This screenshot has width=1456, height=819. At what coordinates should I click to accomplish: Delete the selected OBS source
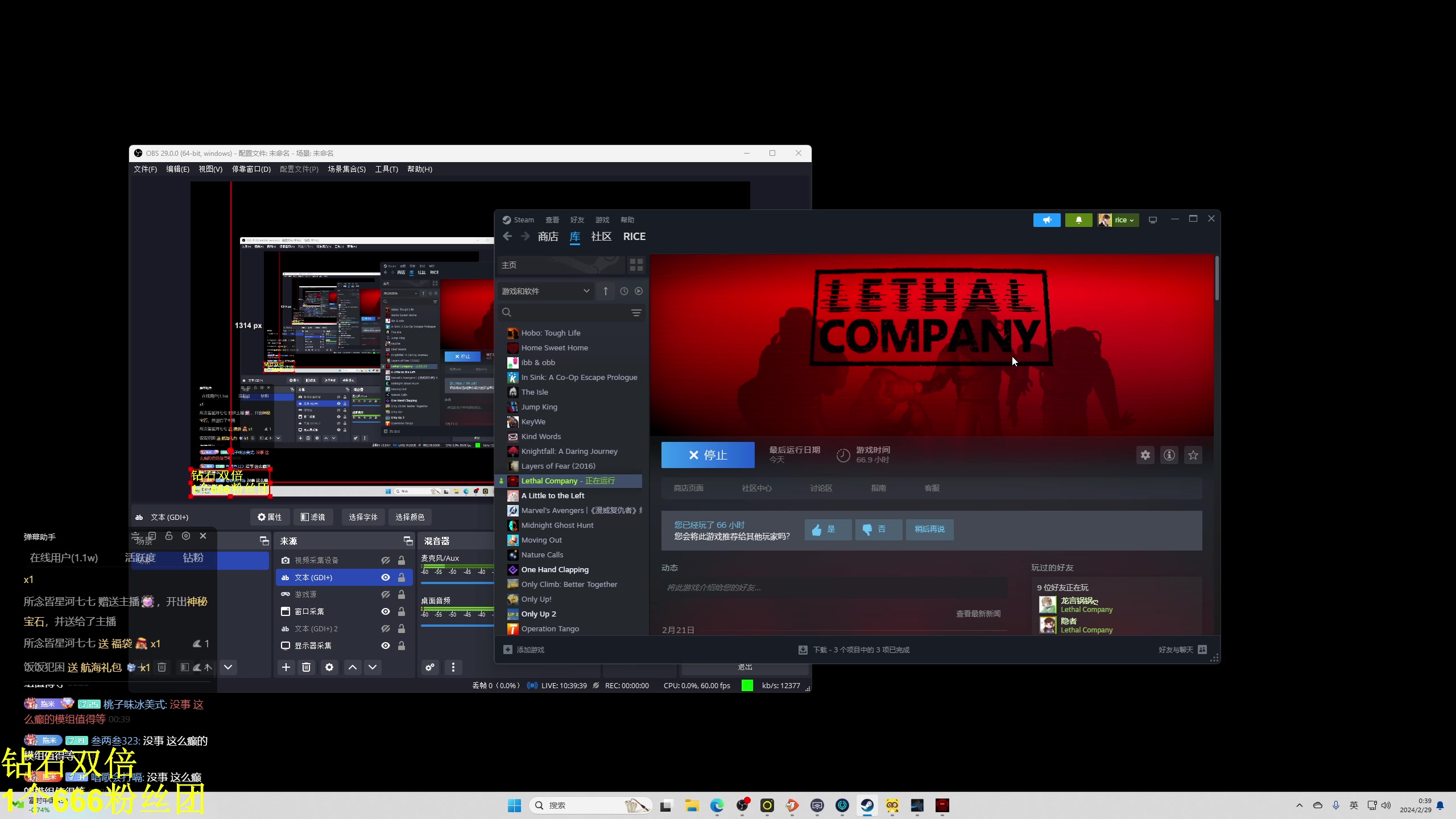[x=307, y=667]
